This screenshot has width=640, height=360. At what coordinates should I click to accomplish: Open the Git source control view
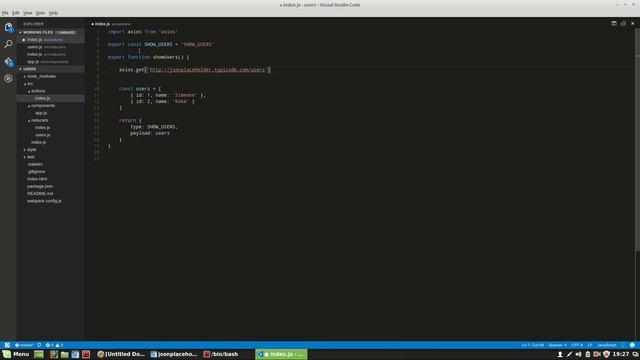(x=8, y=62)
